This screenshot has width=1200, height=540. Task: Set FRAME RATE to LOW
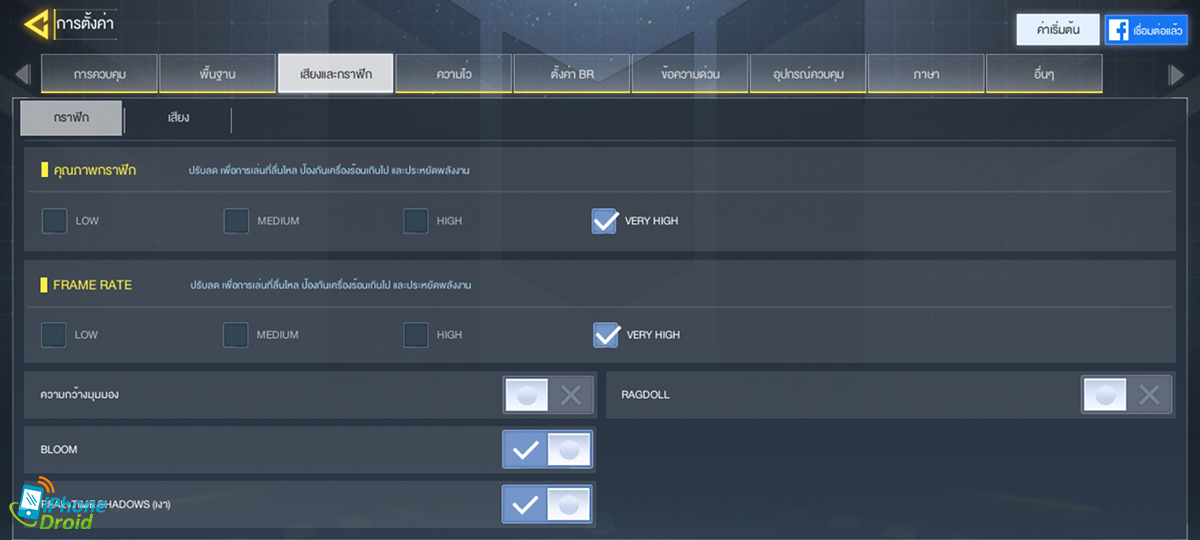pyautogui.click(x=55, y=335)
